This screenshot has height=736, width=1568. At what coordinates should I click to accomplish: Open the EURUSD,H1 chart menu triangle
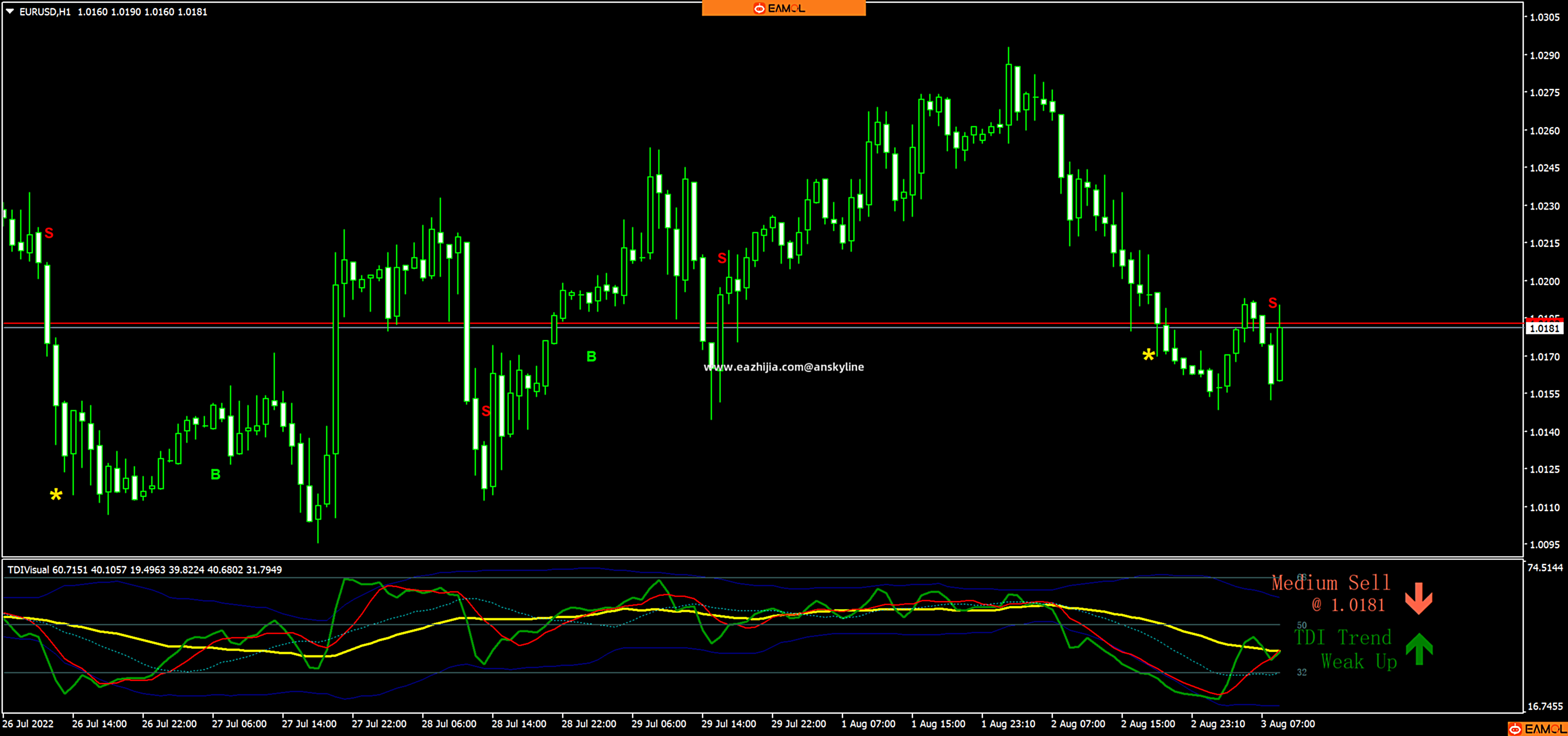tap(10, 11)
